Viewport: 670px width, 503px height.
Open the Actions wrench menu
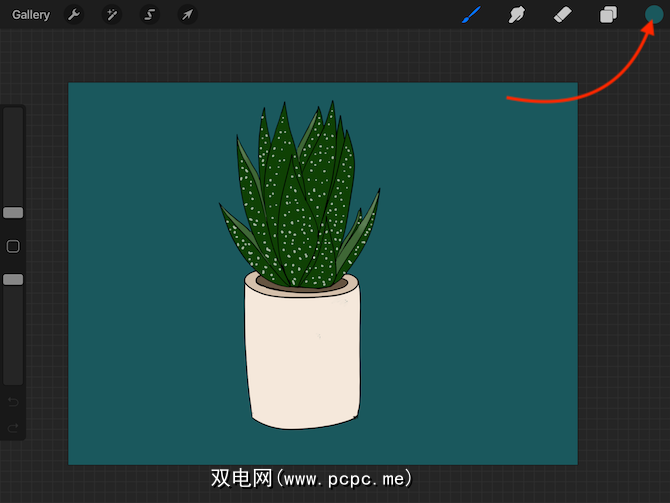click(x=74, y=15)
